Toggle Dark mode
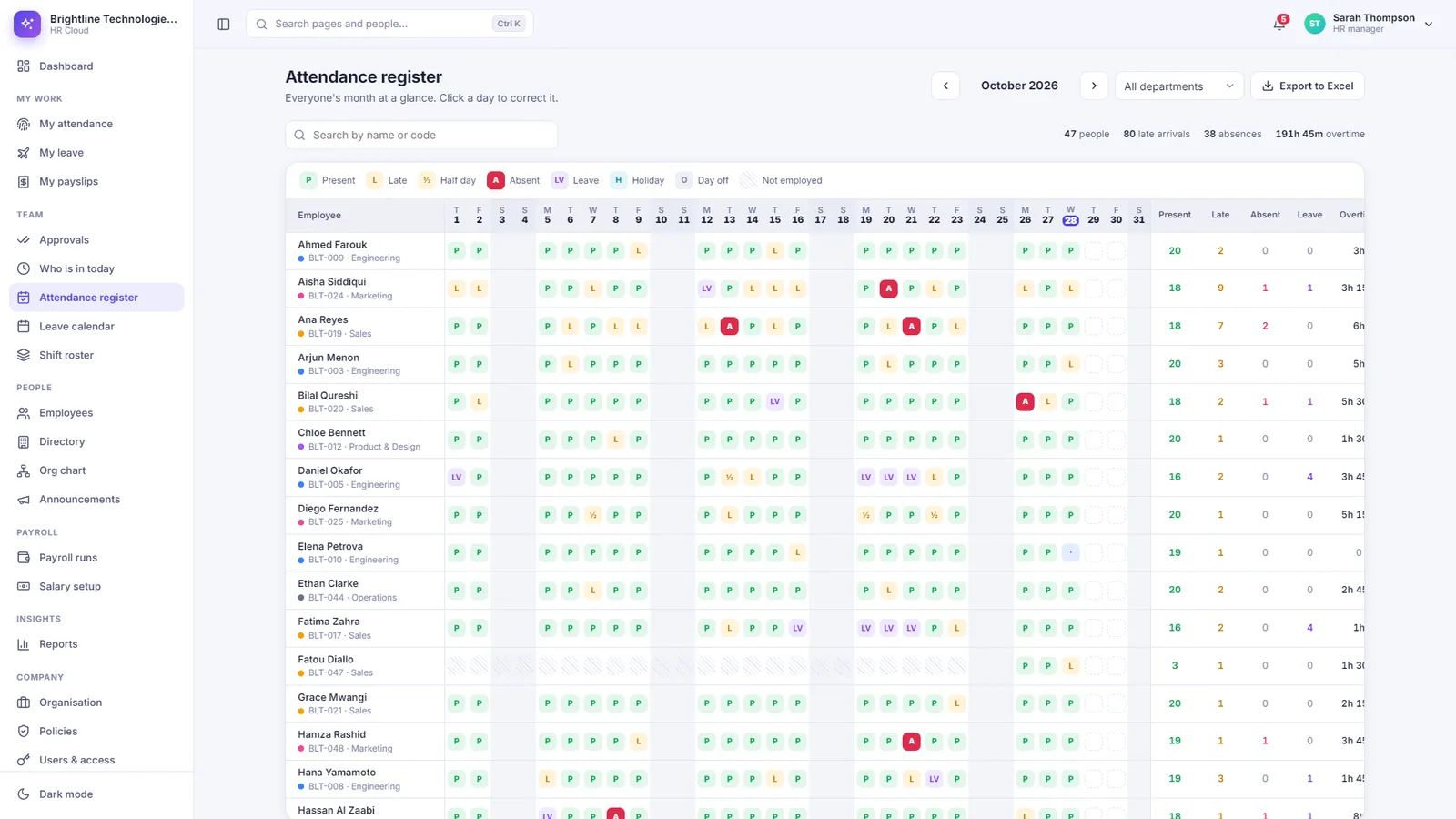This screenshot has width=1456, height=819. (x=96, y=794)
